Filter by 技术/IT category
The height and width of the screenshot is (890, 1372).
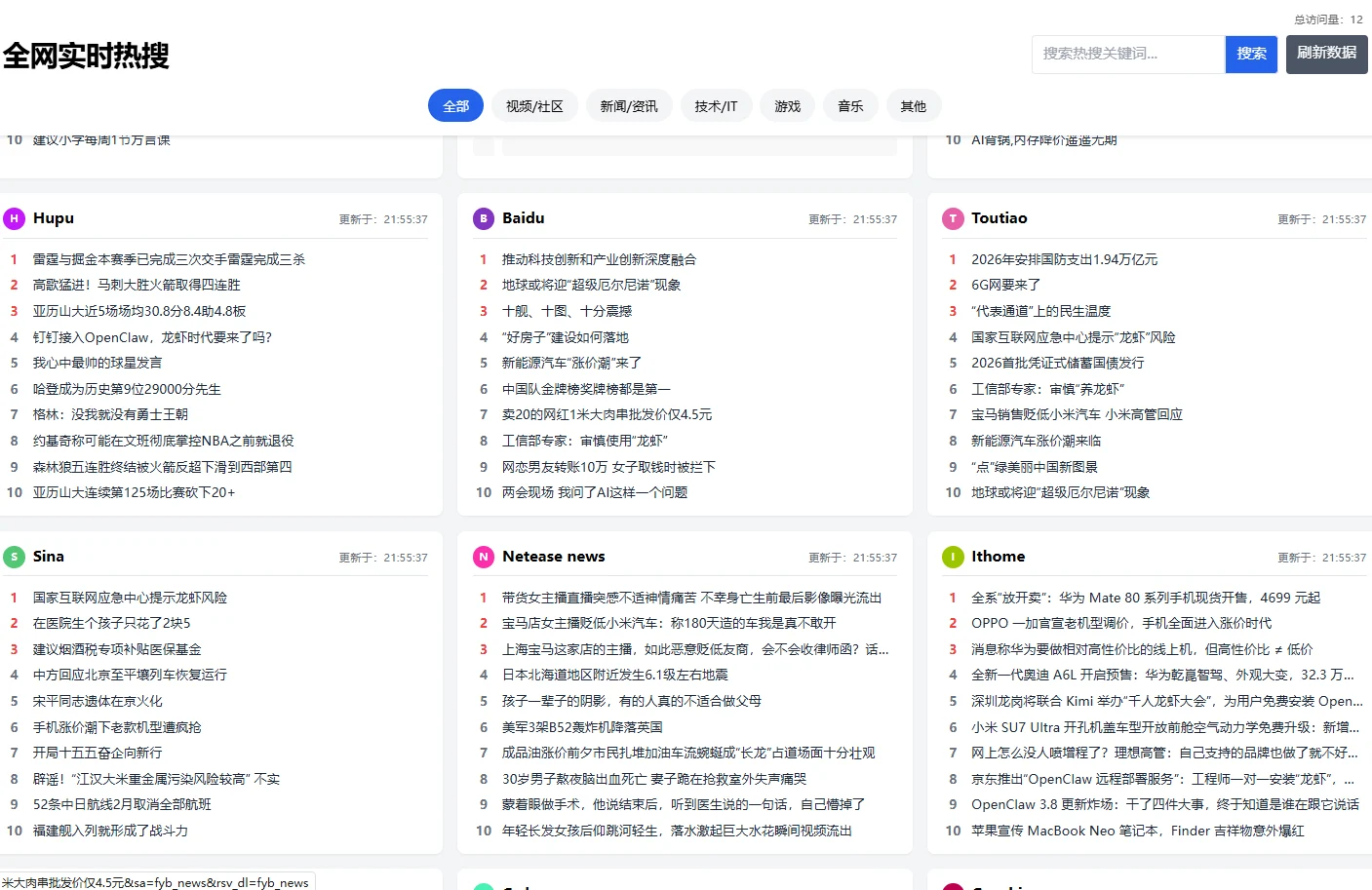point(716,106)
